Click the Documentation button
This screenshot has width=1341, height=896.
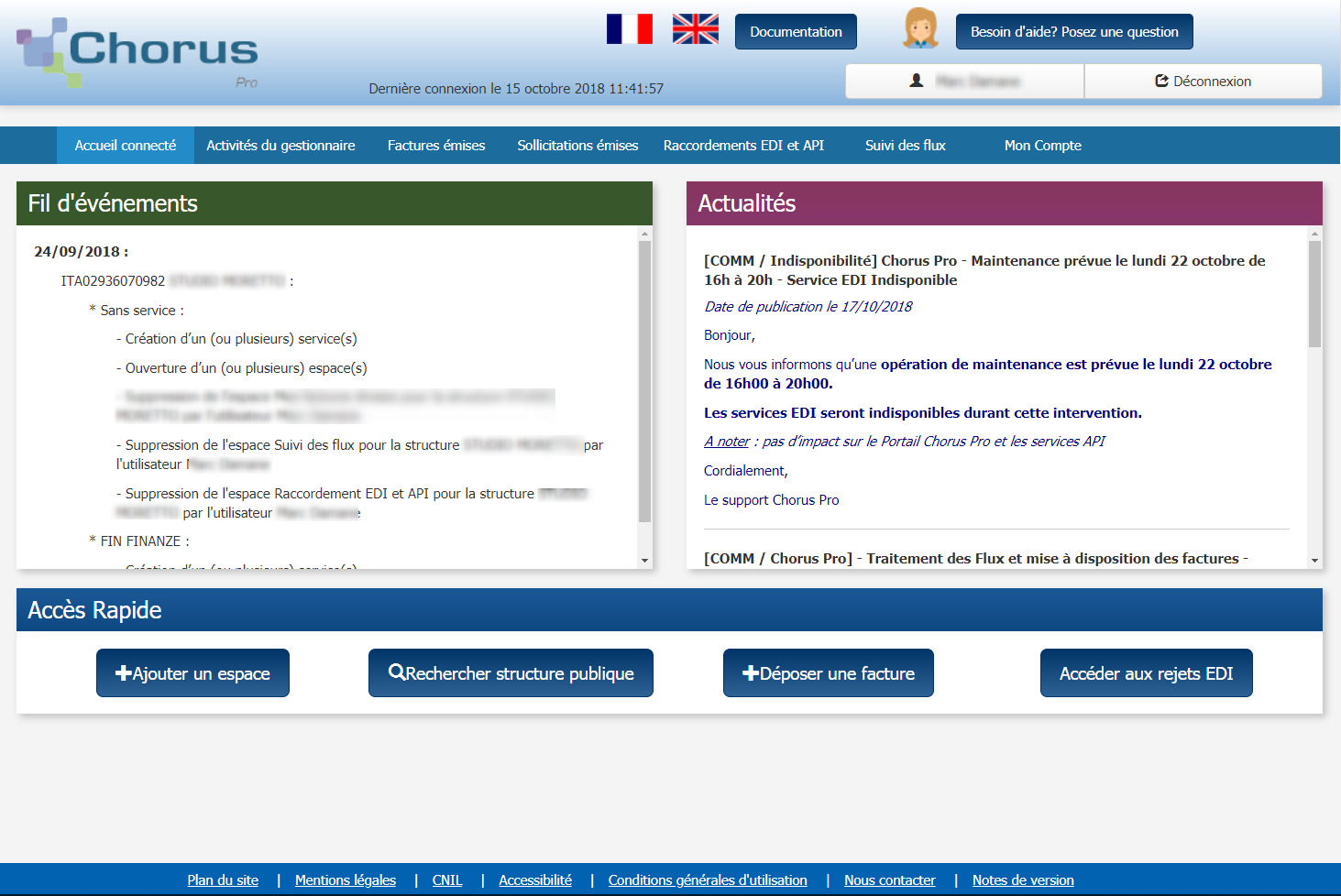click(795, 31)
